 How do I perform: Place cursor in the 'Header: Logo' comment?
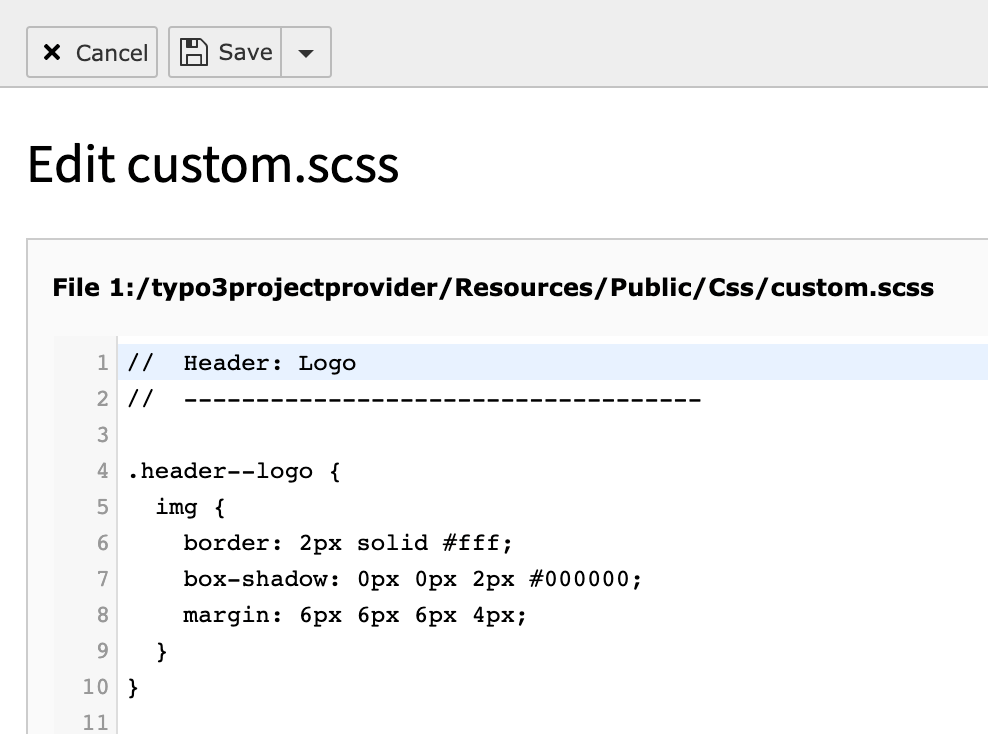[x=269, y=363]
